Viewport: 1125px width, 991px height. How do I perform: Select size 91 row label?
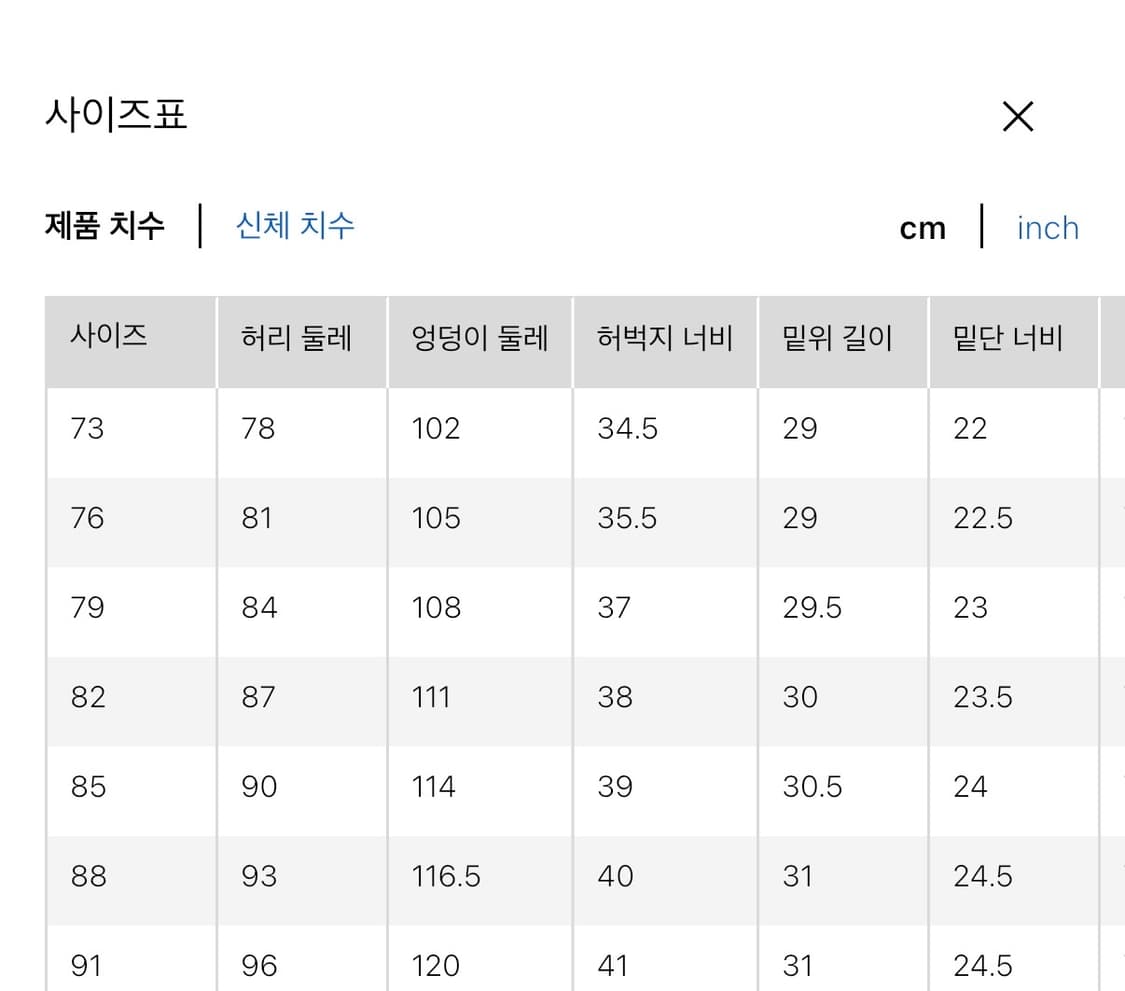click(x=87, y=966)
